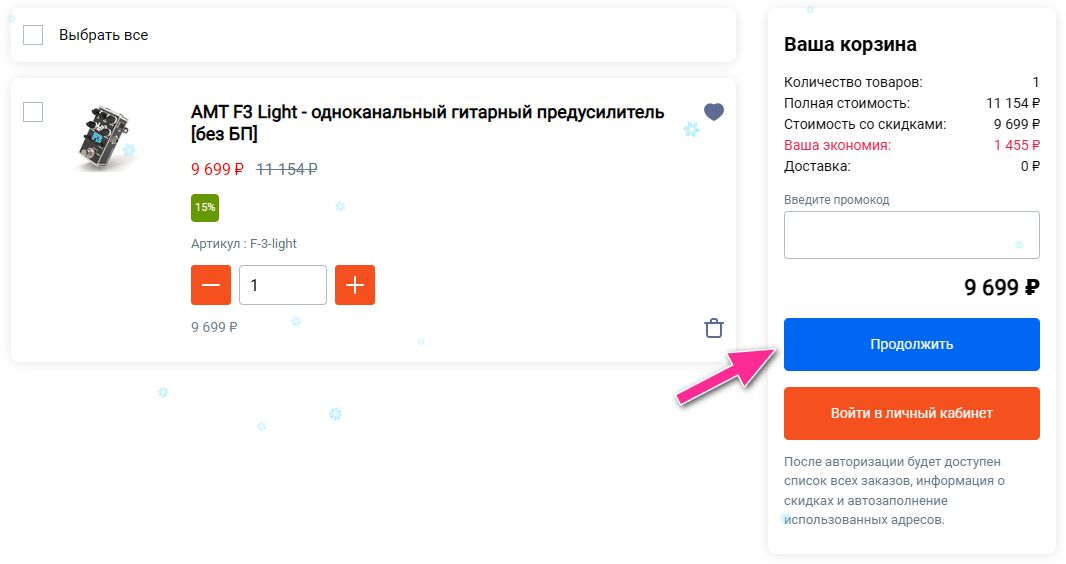The height and width of the screenshot is (564, 1066).
Task: Click the green 15% discount badge
Action: (205, 207)
